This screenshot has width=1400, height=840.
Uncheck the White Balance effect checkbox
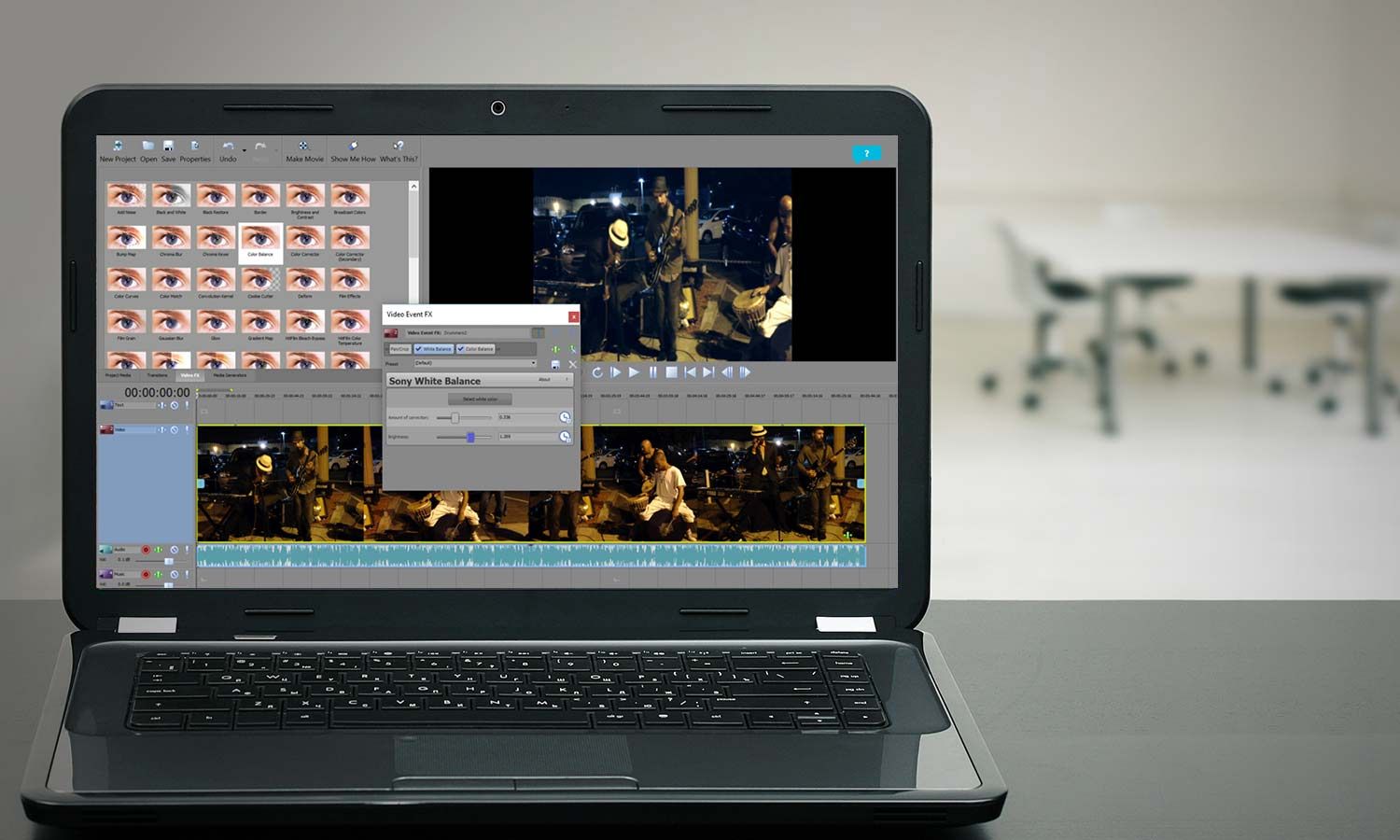click(419, 349)
